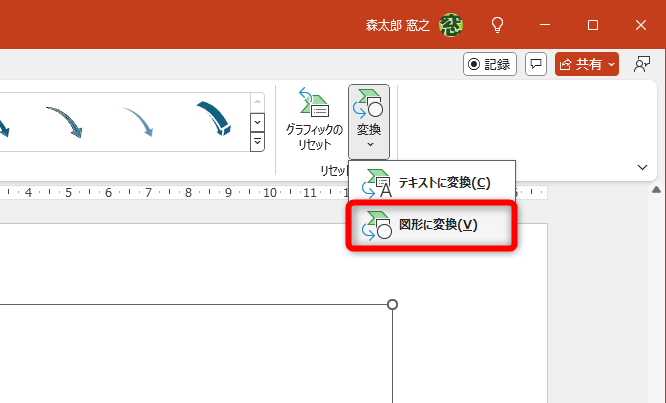The height and width of the screenshot is (403, 666).
Task: Click the vertical scrollbar up arrow
Action: coord(657,189)
